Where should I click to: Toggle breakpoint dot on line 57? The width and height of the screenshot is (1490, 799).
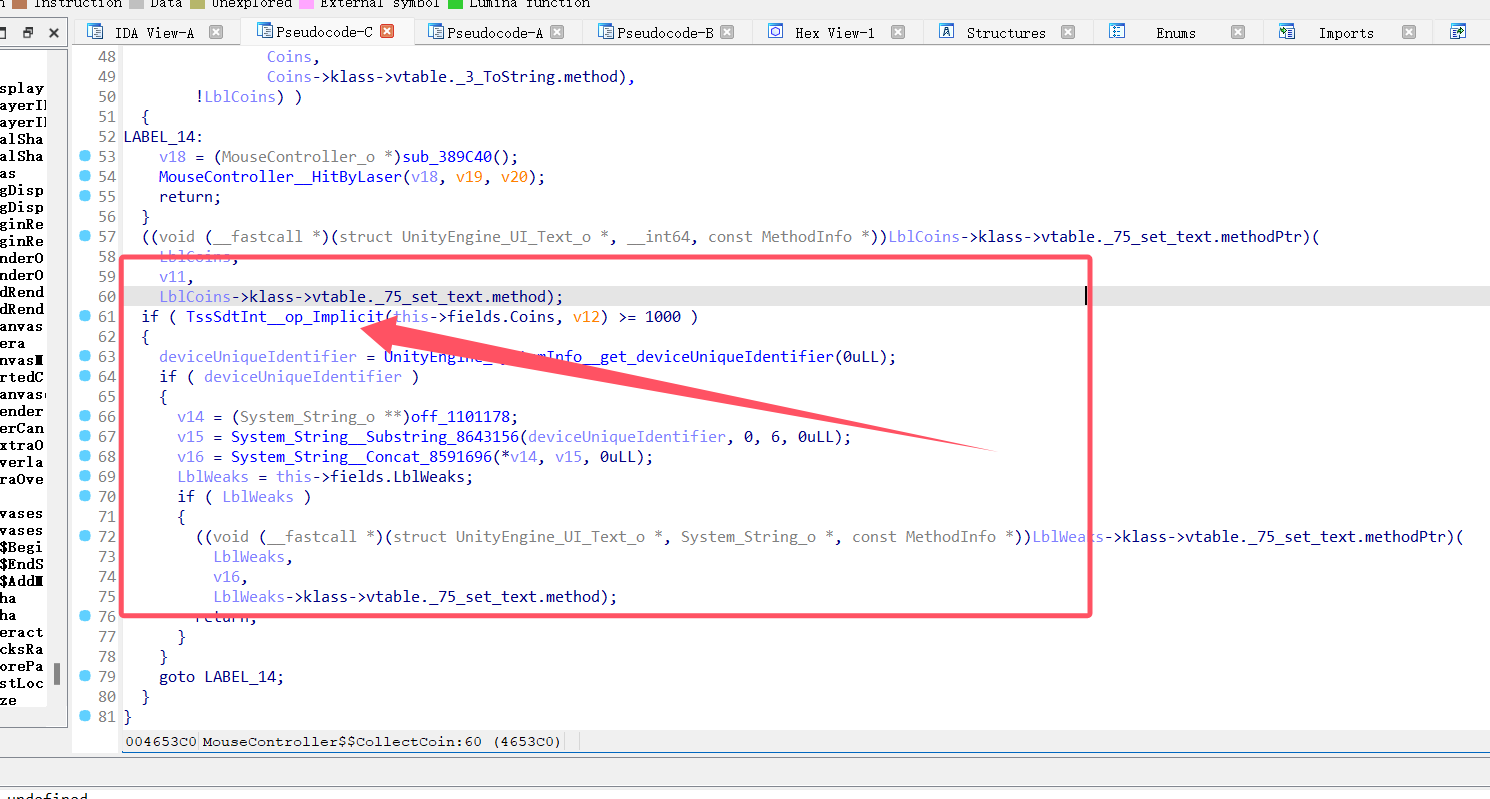click(x=85, y=236)
